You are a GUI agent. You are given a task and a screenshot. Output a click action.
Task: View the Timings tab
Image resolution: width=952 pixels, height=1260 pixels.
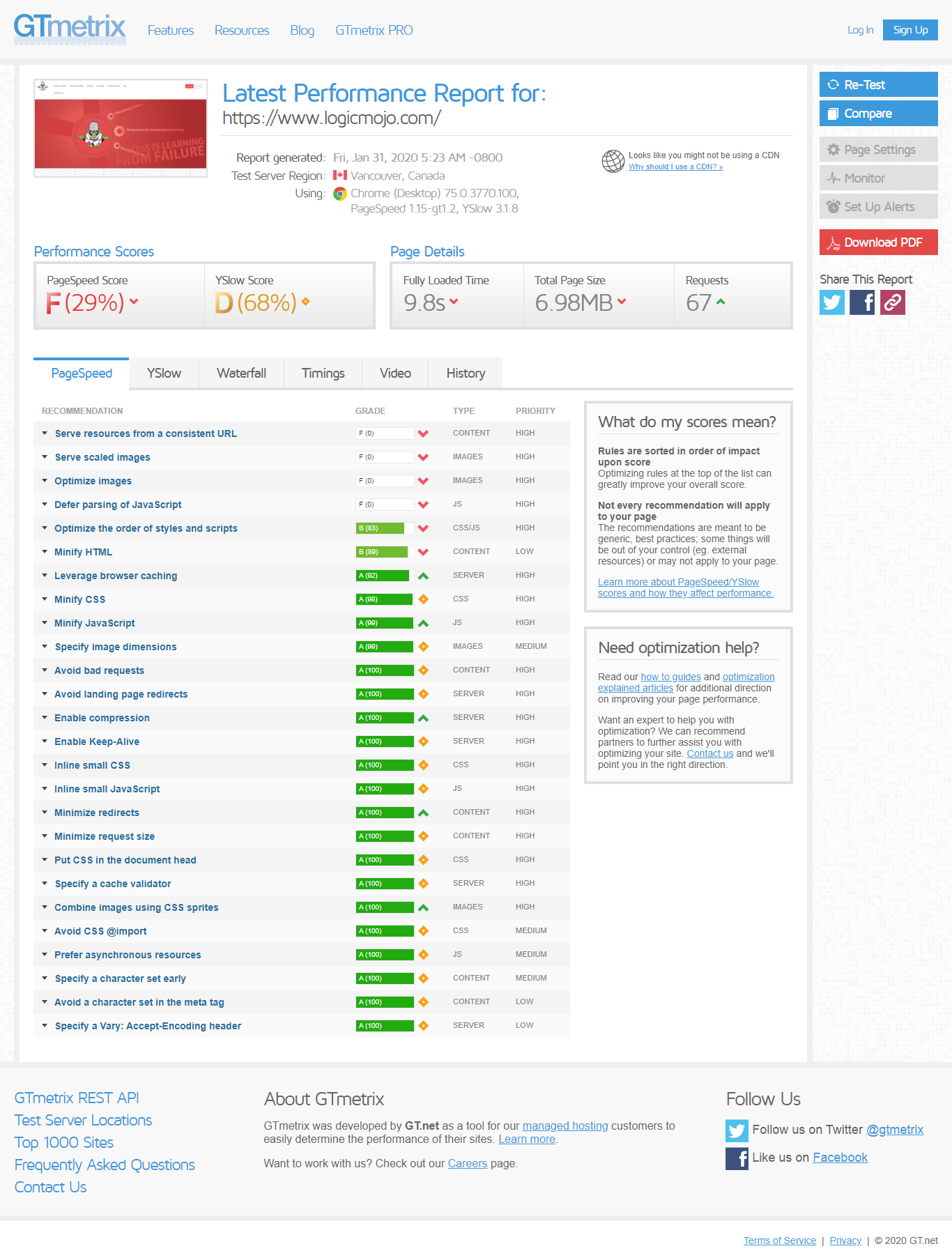pos(323,374)
